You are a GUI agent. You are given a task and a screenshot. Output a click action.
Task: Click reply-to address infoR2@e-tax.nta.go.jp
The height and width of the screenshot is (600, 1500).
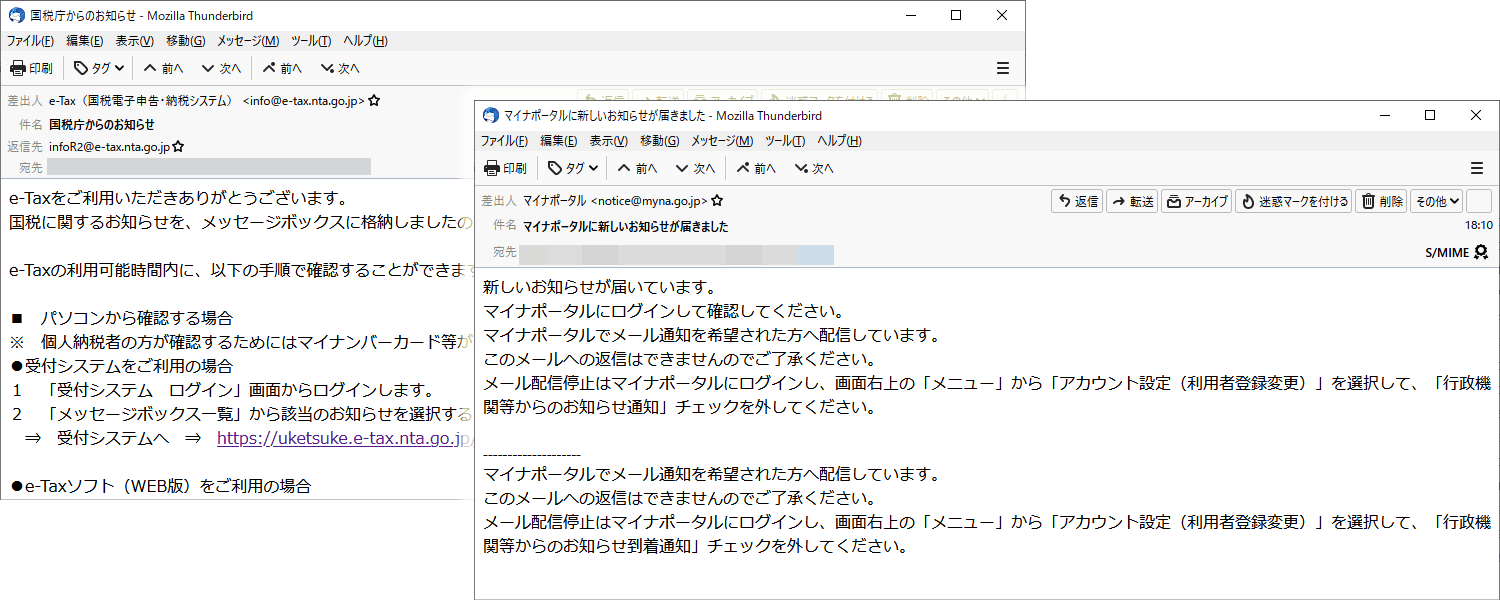(109, 147)
